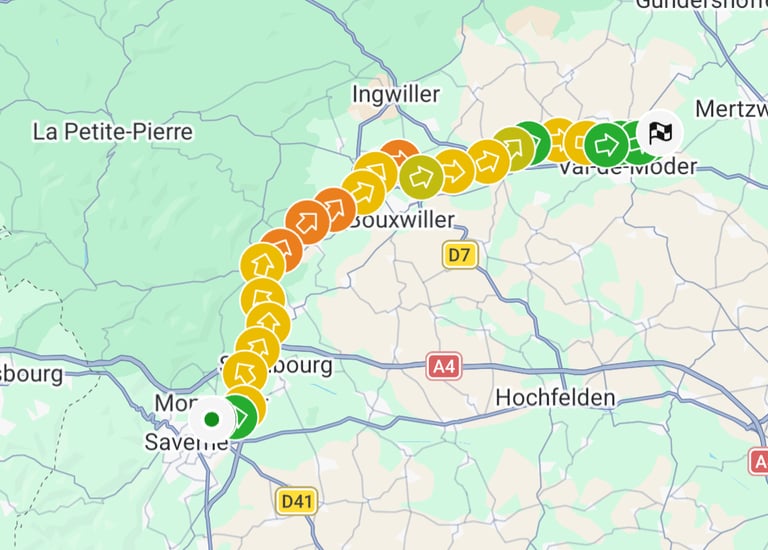The width and height of the screenshot is (768, 550).
Task: Click the Bouxwiller town label
Action: (x=403, y=219)
